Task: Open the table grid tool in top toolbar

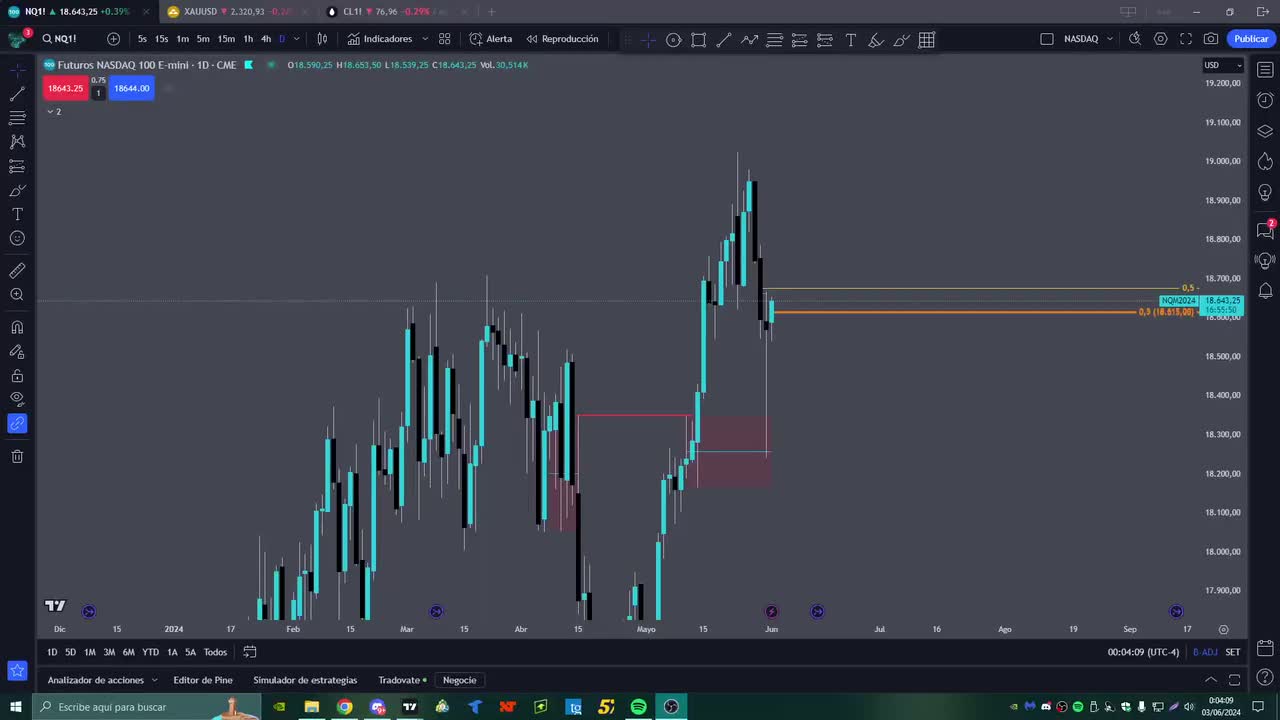Action: click(x=927, y=40)
